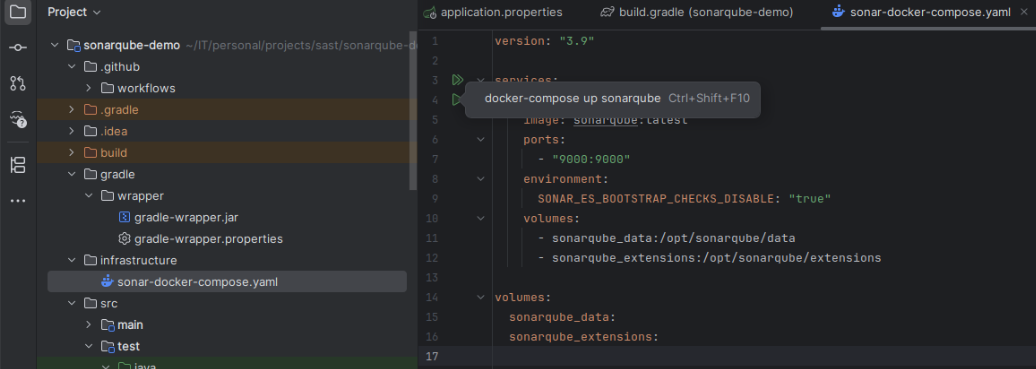Expand the main folder
Viewport: 1036px width, 369px height.
89,325
